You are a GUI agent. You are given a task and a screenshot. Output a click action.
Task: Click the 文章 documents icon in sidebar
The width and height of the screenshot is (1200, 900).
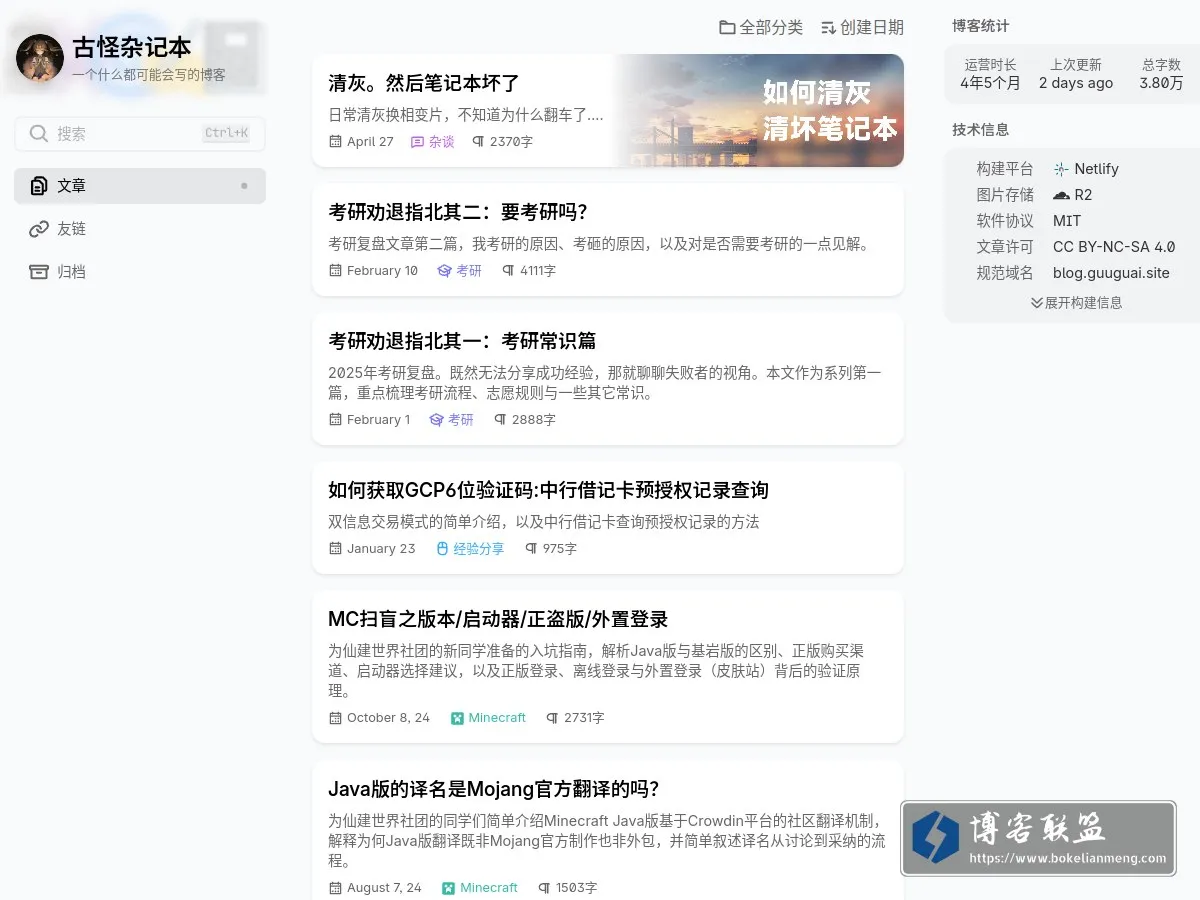click(x=39, y=186)
